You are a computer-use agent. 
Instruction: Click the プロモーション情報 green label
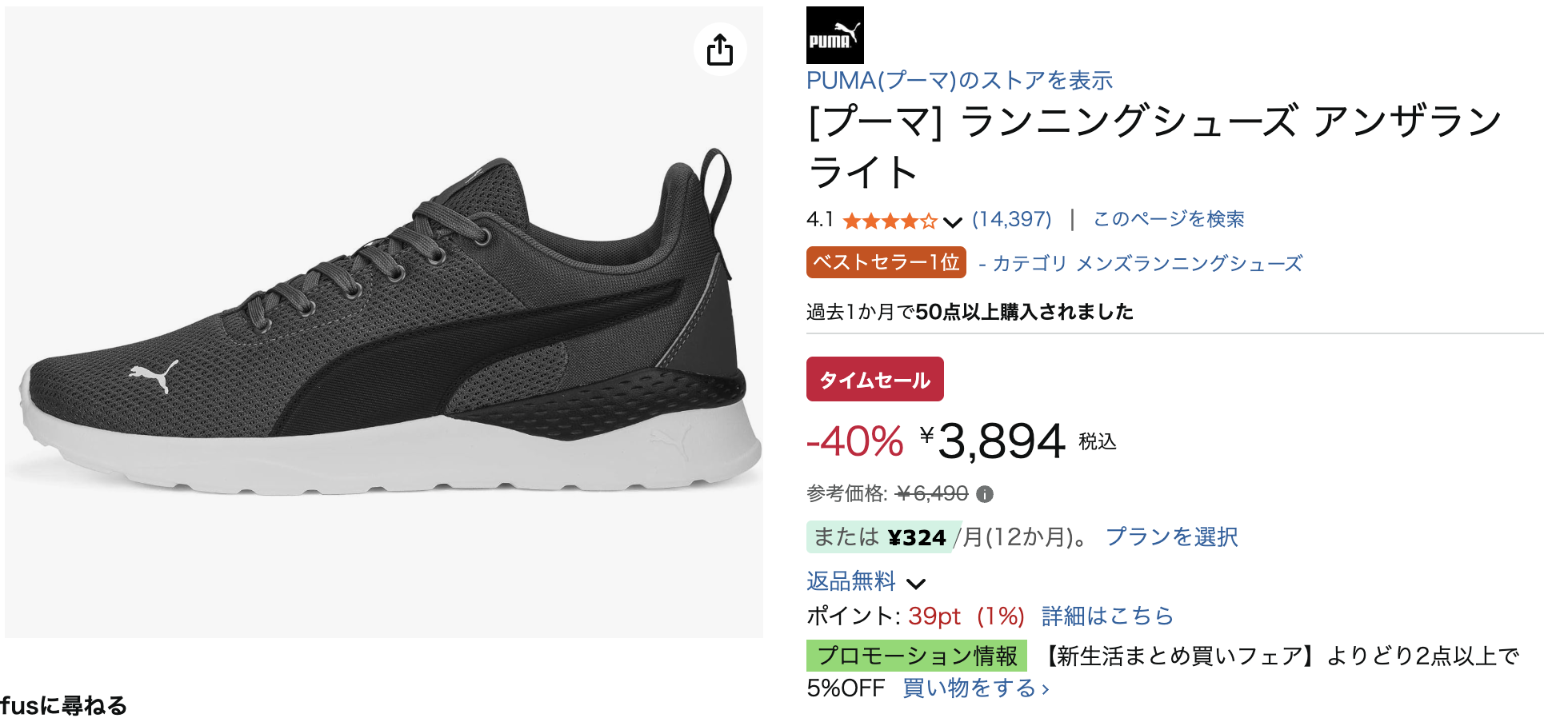click(916, 656)
